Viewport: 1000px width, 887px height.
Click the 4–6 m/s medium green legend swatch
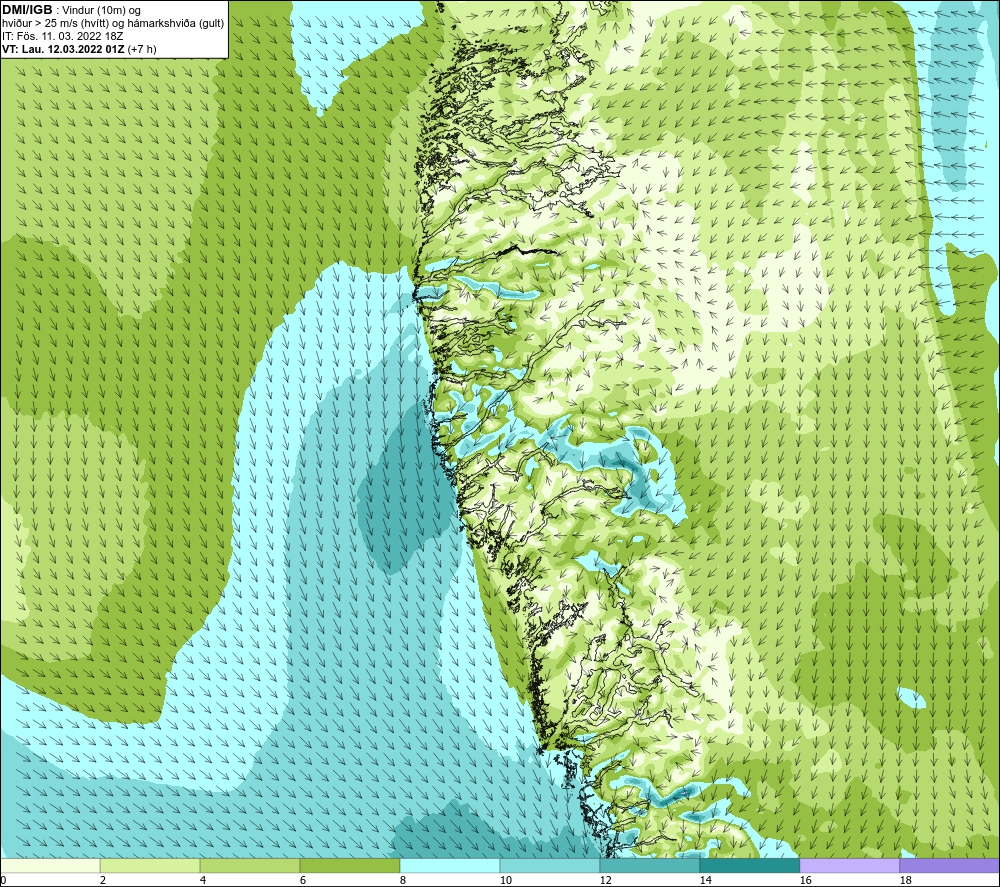[250, 865]
